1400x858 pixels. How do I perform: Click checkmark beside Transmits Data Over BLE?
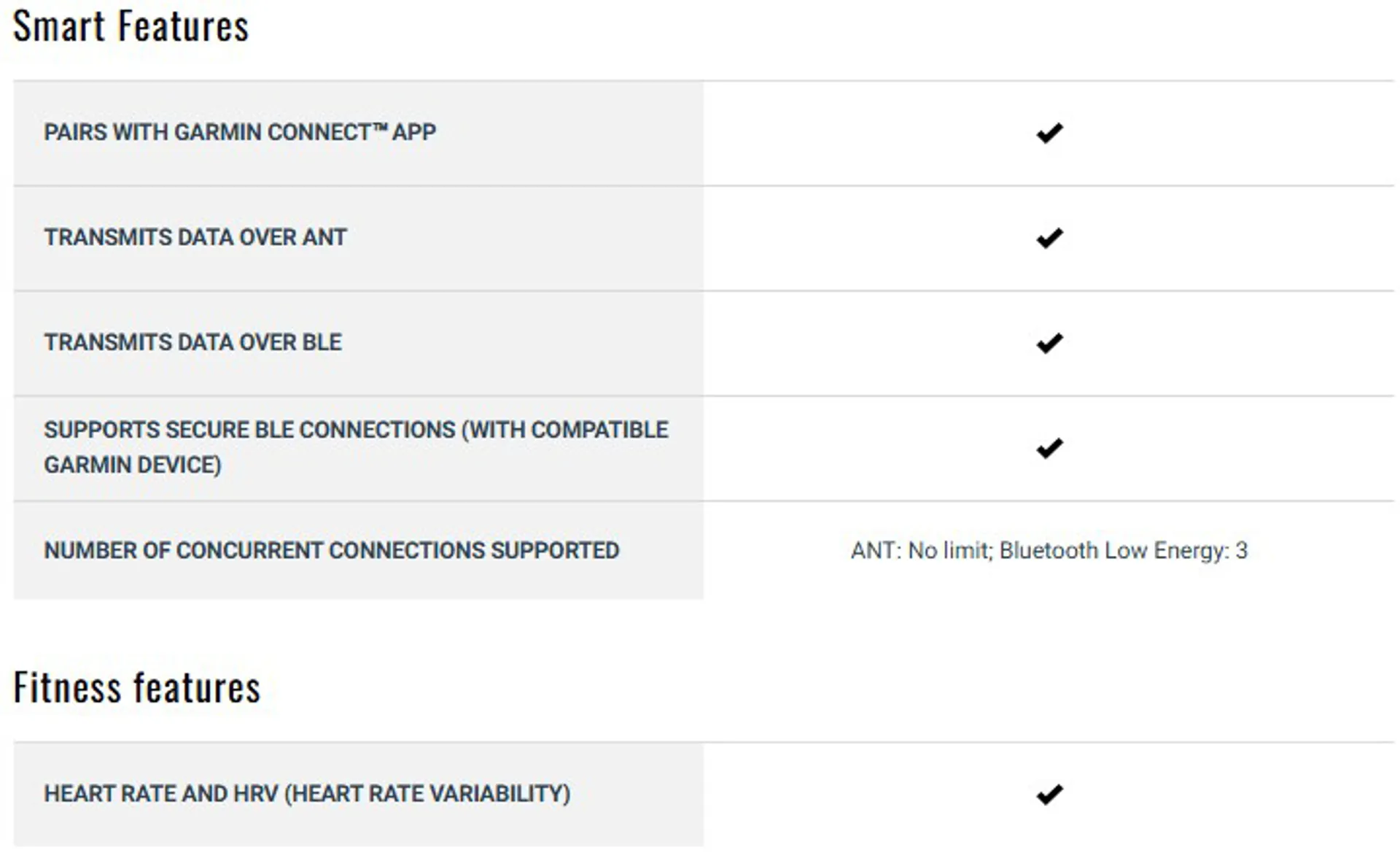pos(1049,343)
